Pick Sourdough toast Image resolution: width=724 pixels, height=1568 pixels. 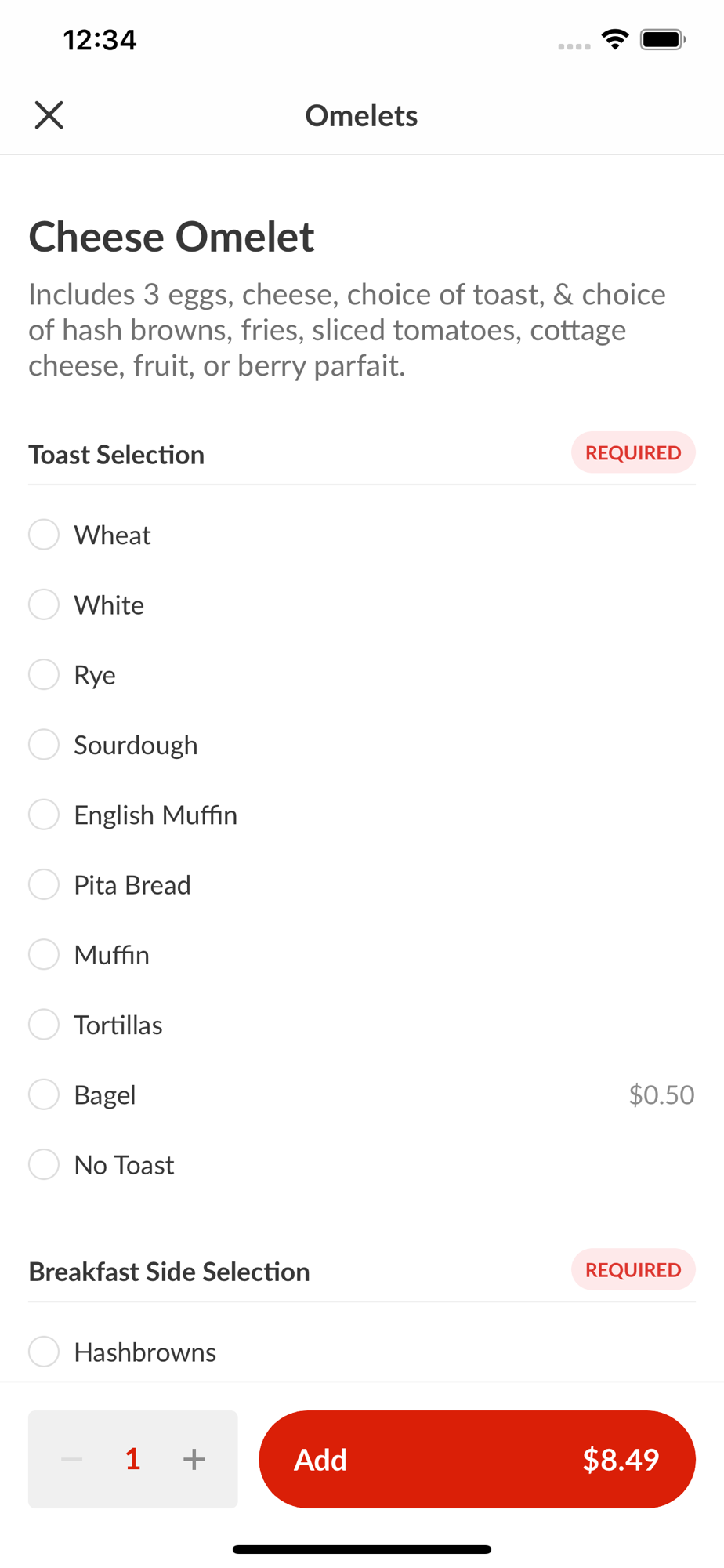44,745
